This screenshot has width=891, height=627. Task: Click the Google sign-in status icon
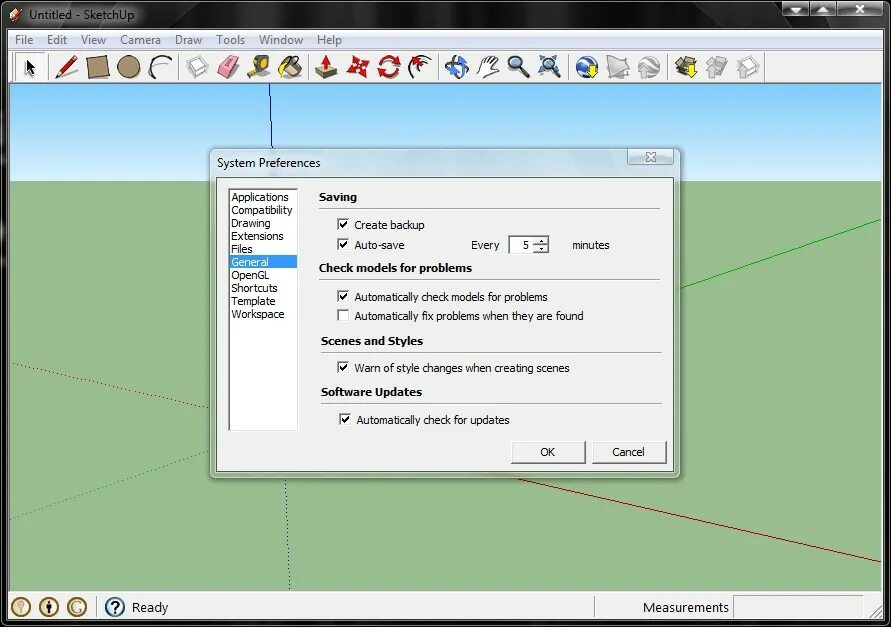tap(77, 607)
